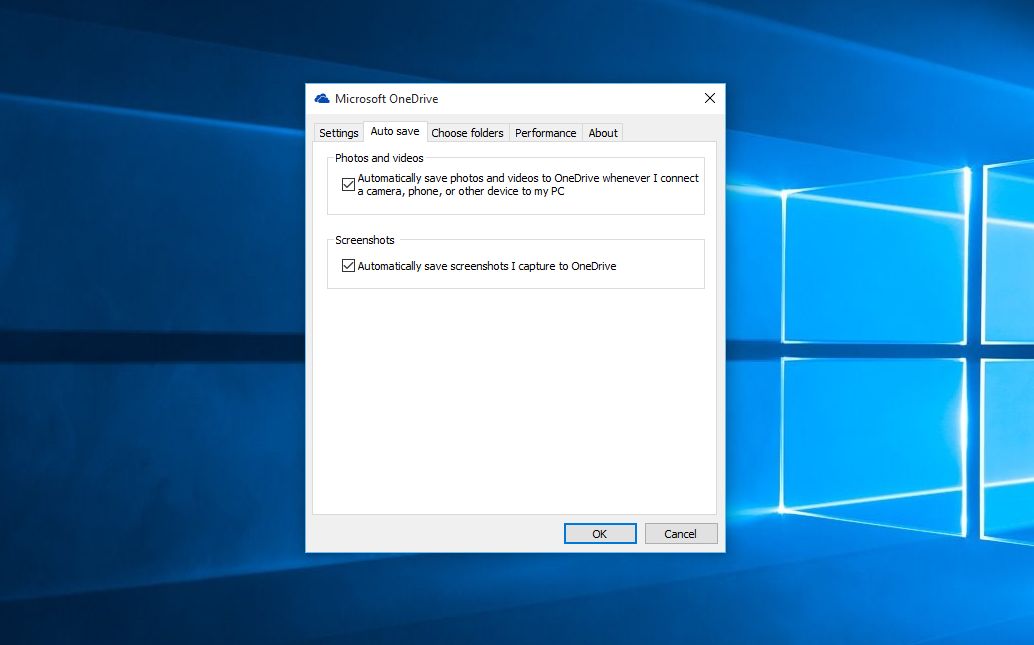The width and height of the screenshot is (1034, 645).
Task: Close the Microsoft OneDrive dialog
Action: coord(710,98)
